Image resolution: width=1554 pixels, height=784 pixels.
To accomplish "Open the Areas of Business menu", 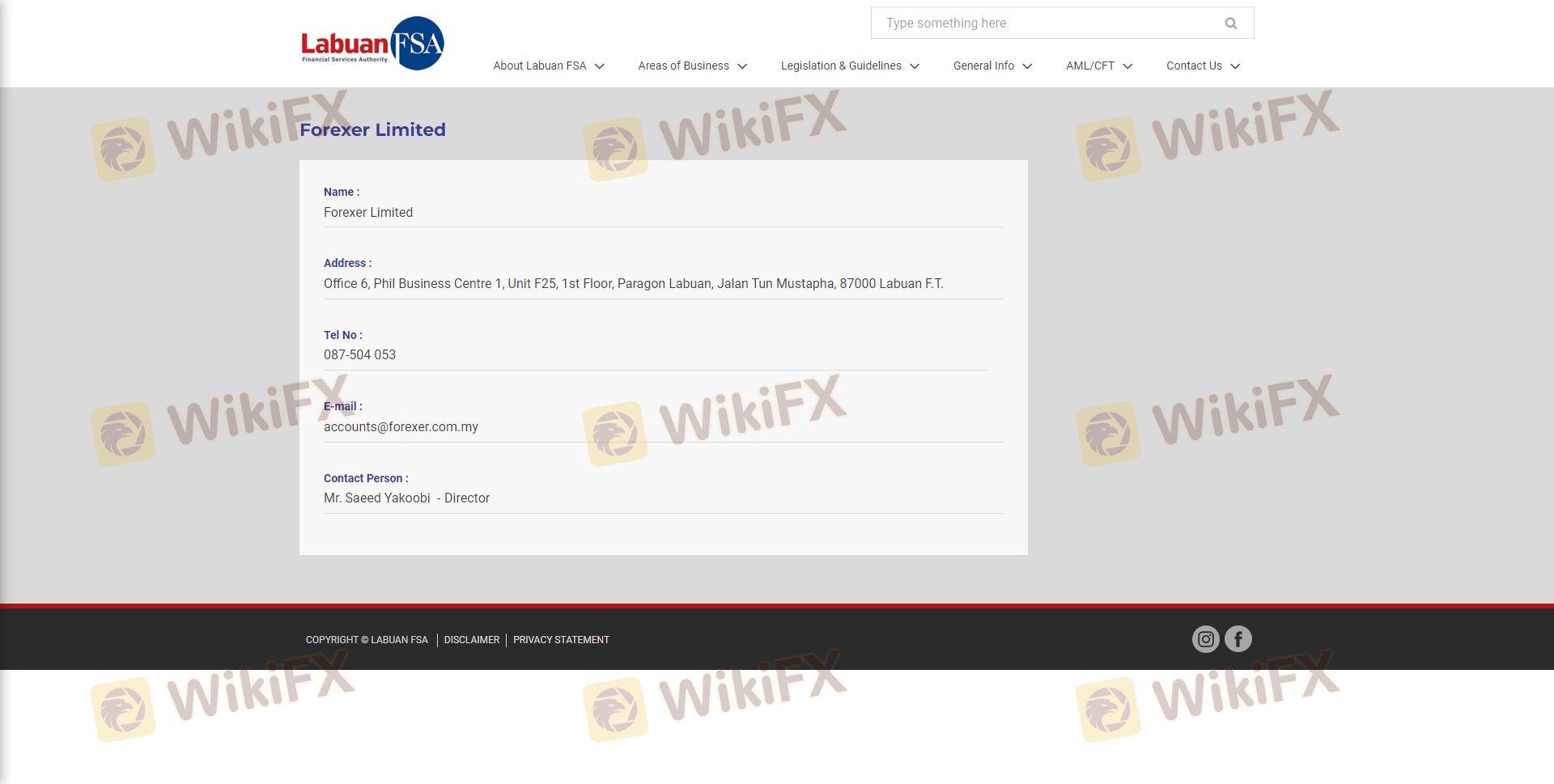I will tap(683, 66).
